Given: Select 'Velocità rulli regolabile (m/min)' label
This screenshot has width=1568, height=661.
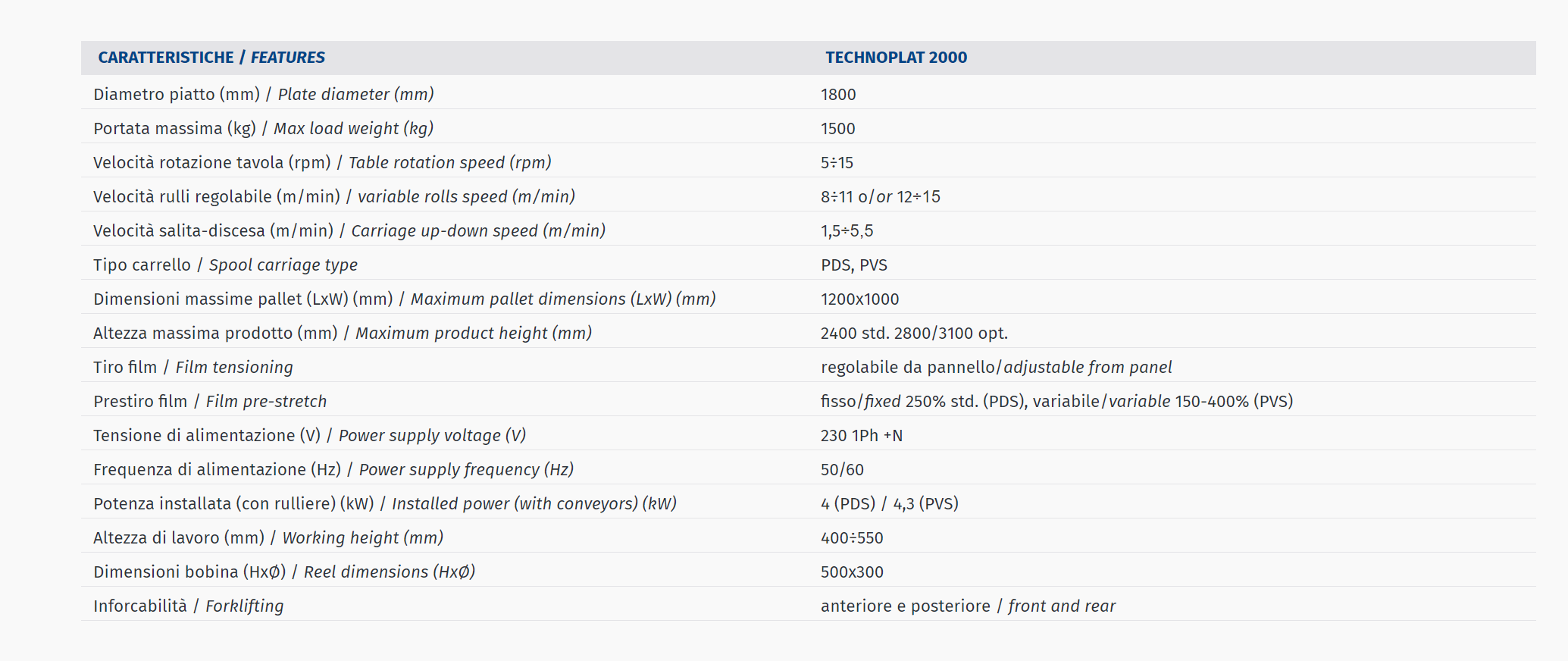Looking at the screenshot, I should pos(334,197).
